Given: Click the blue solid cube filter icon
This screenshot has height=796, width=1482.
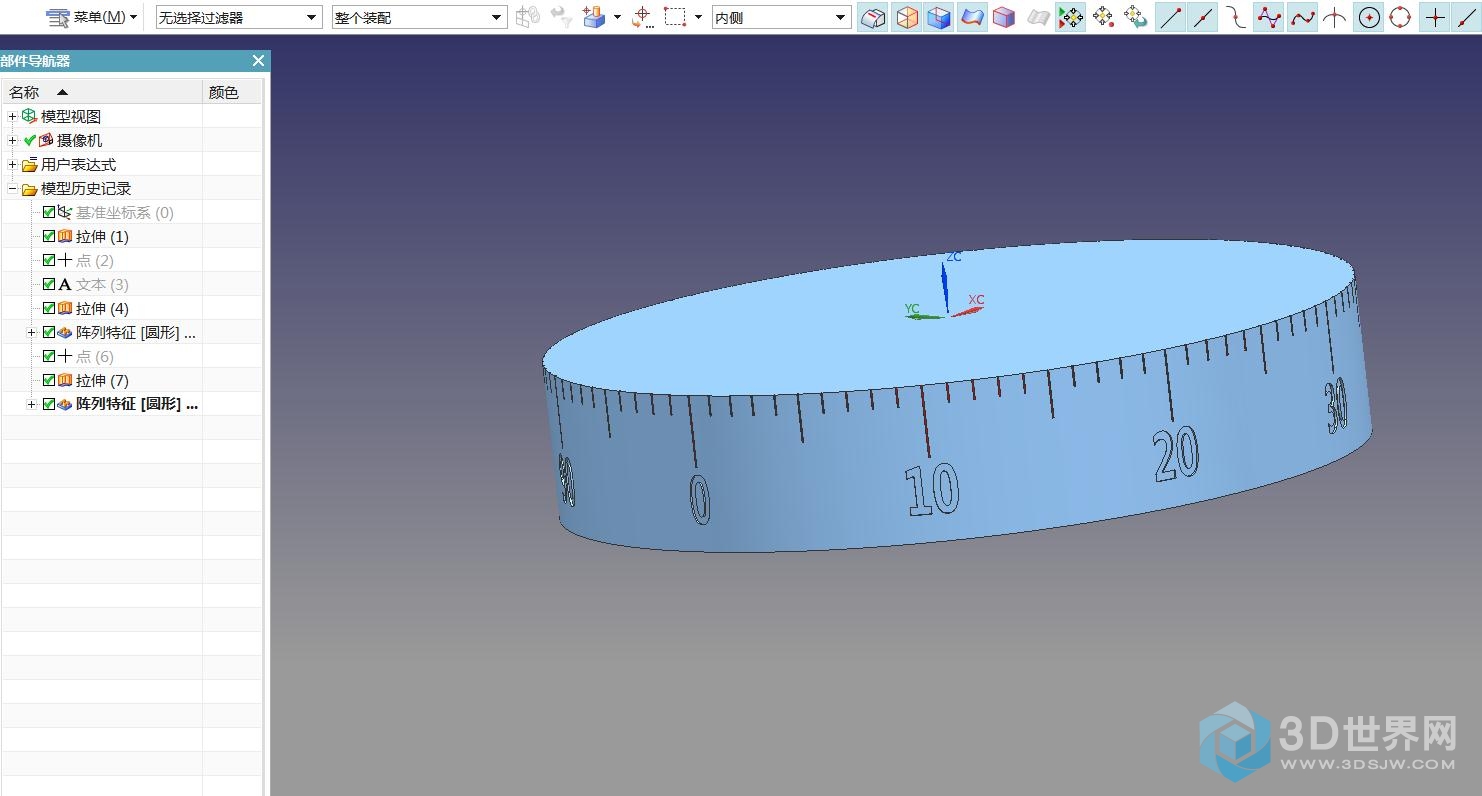Looking at the screenshot, I should 939,17.
